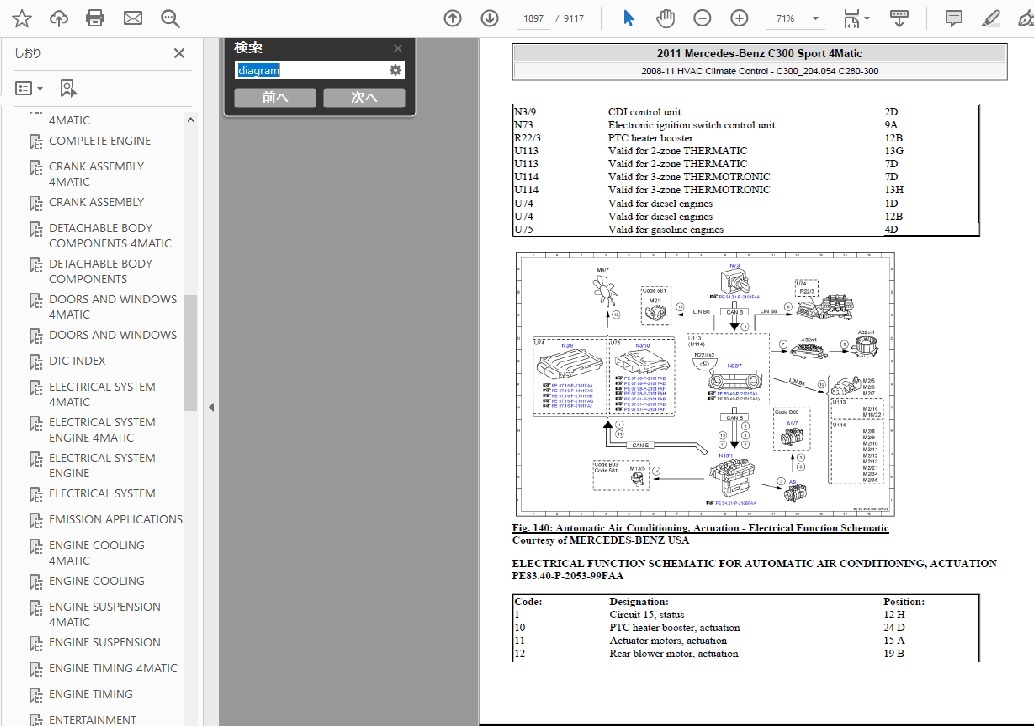Click the text 'Actuator motors, actuation'

pyautogui.click(x=668, y=640)
